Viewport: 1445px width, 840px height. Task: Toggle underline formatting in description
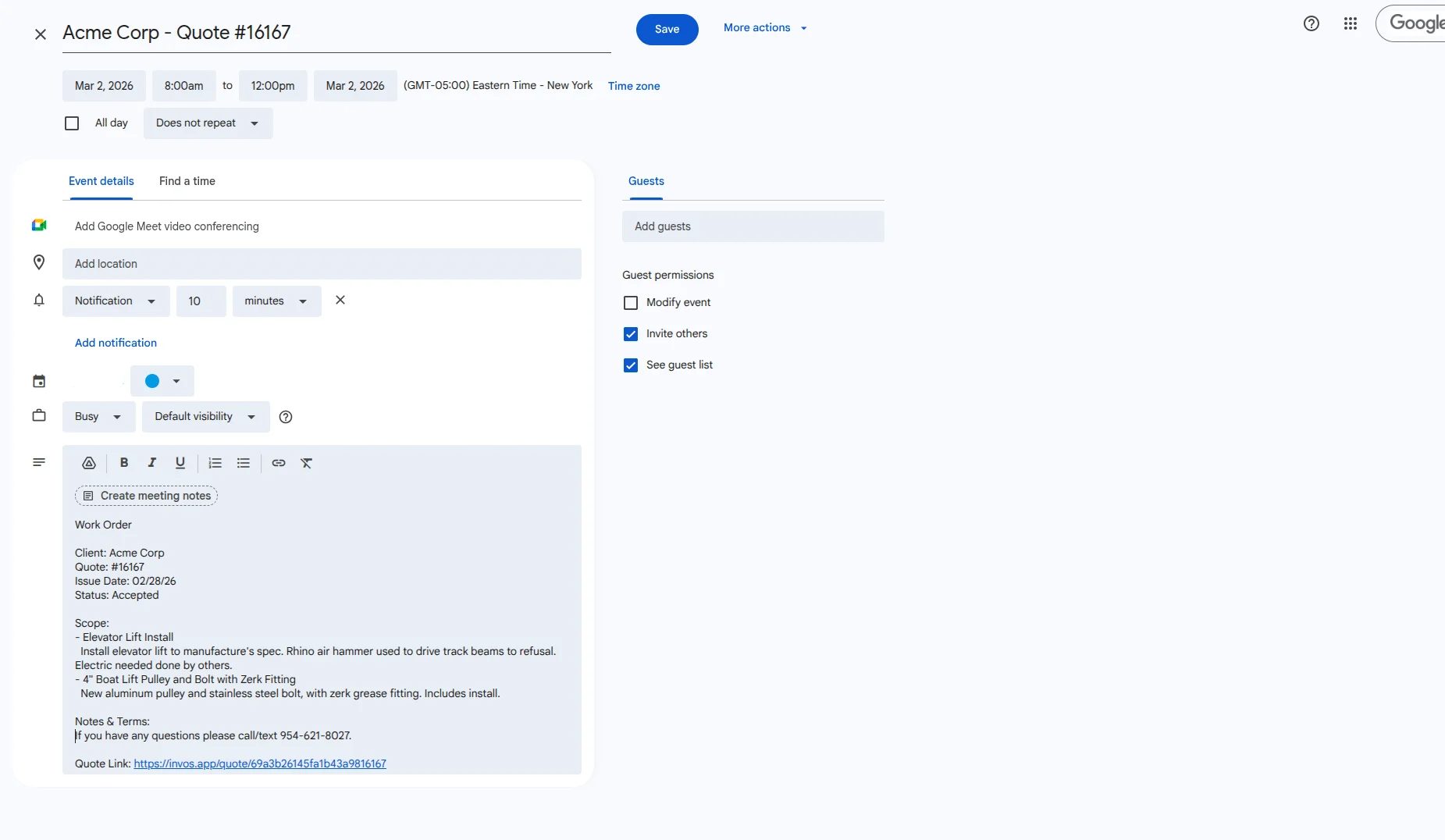tap(180, 463)
